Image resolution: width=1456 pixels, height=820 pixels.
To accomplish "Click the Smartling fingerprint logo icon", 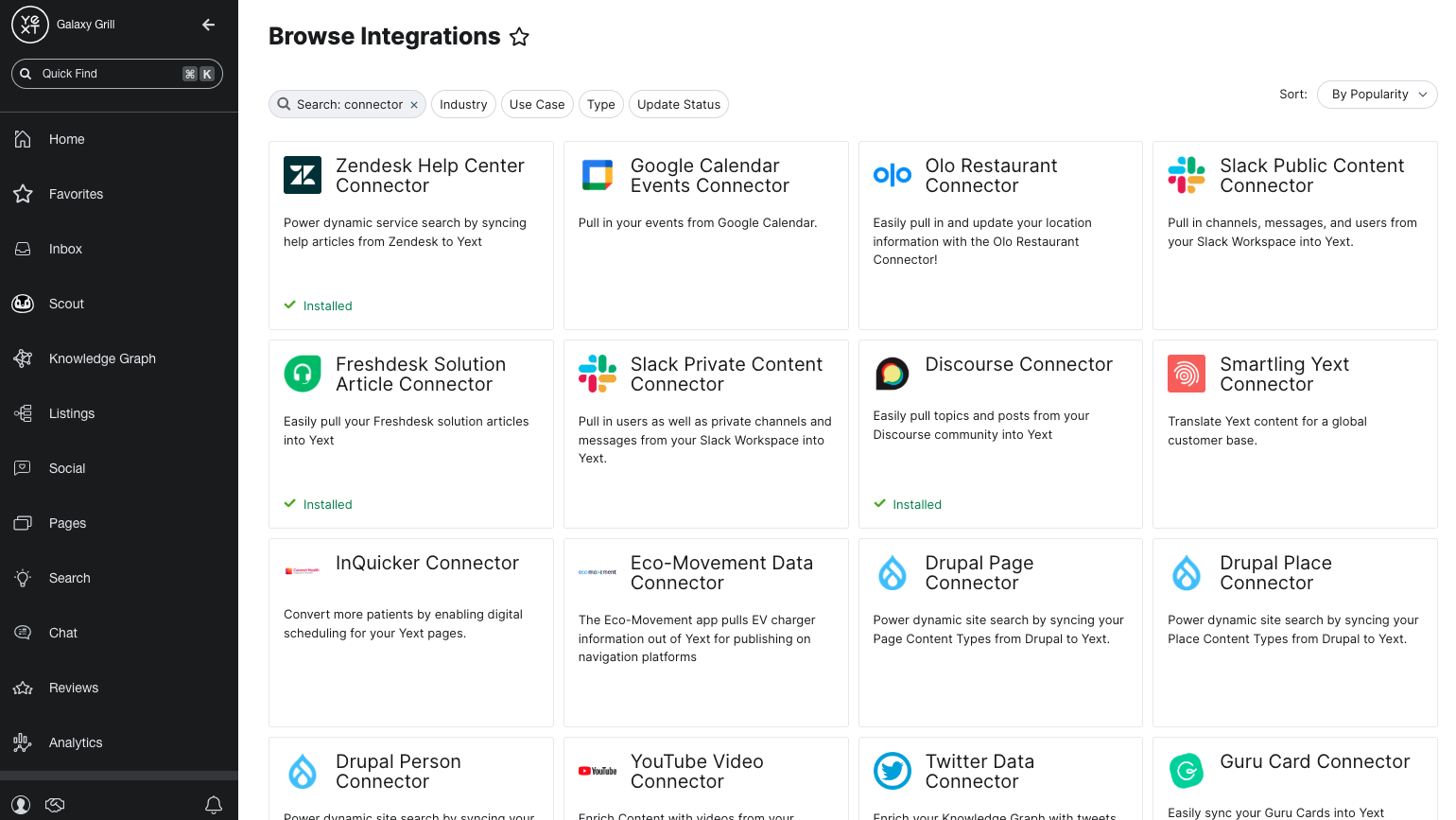I will (x=1187, y=374).
